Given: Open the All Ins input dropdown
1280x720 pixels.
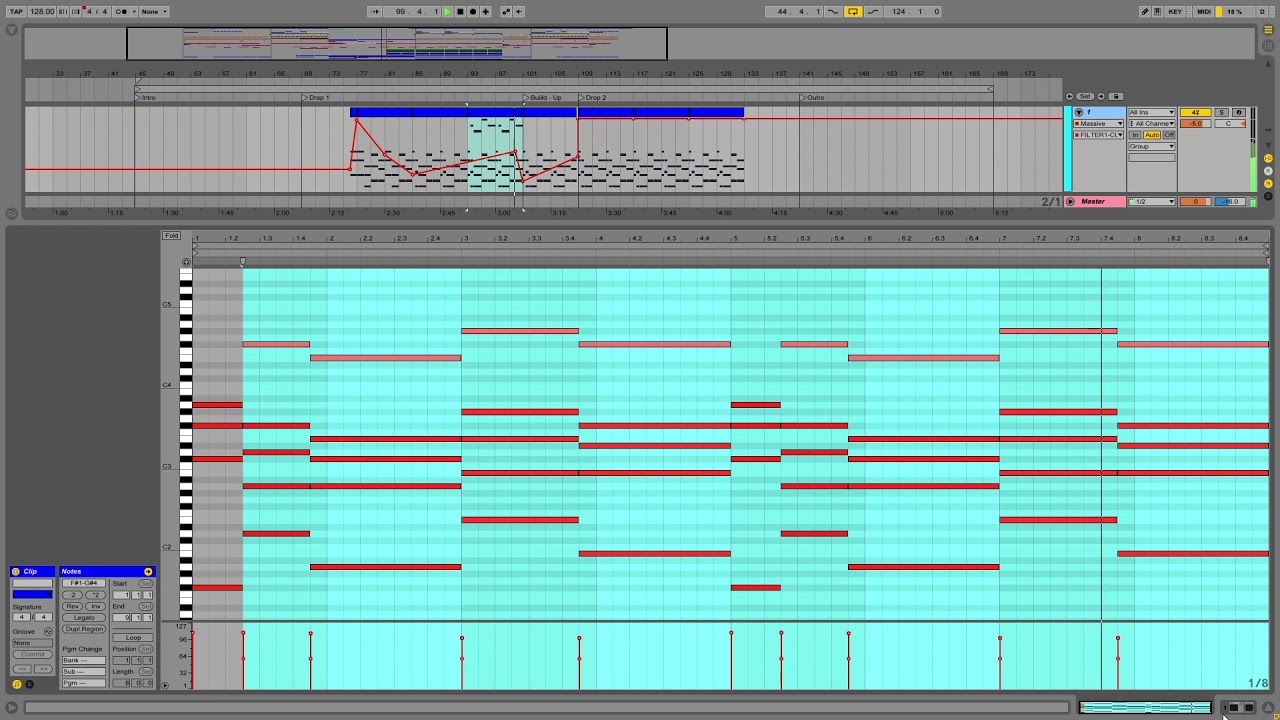Looking at the screenshot, I should click(x=1152, y=112).
